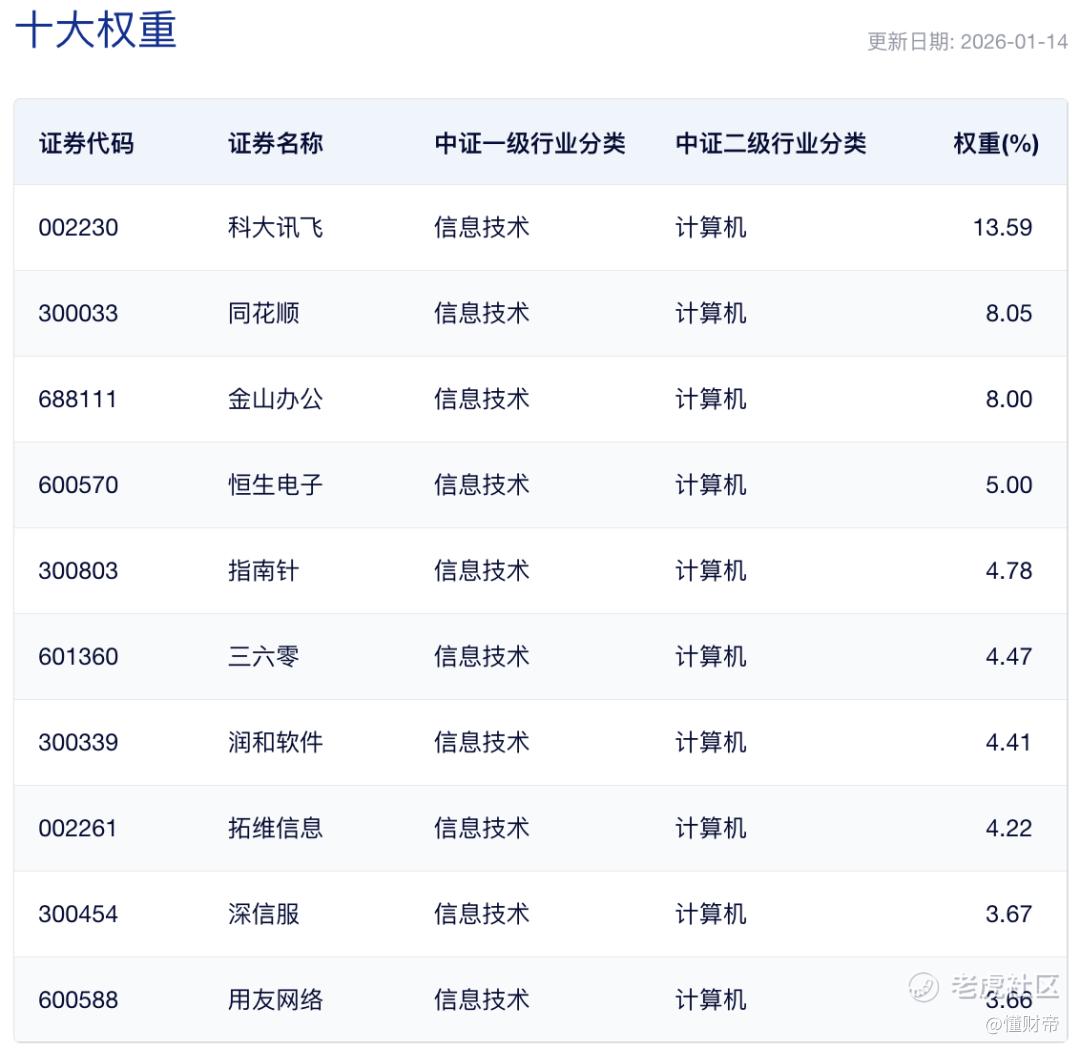Select the 润和软件 name cell
This screenshot has width=1080, height=1049.
276,742
